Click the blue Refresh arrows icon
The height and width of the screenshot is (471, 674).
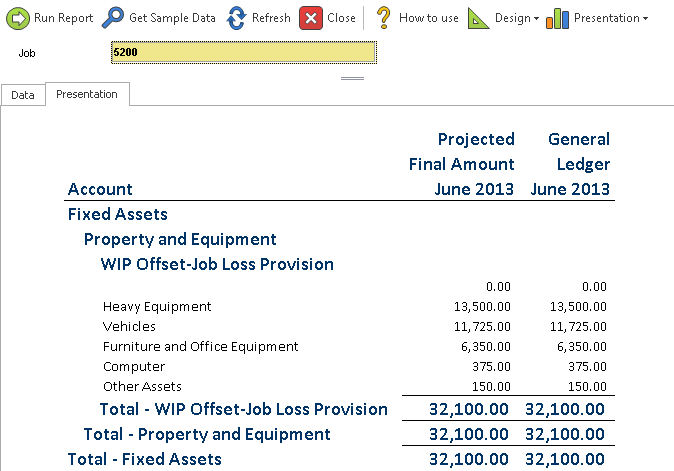[236, 18]
